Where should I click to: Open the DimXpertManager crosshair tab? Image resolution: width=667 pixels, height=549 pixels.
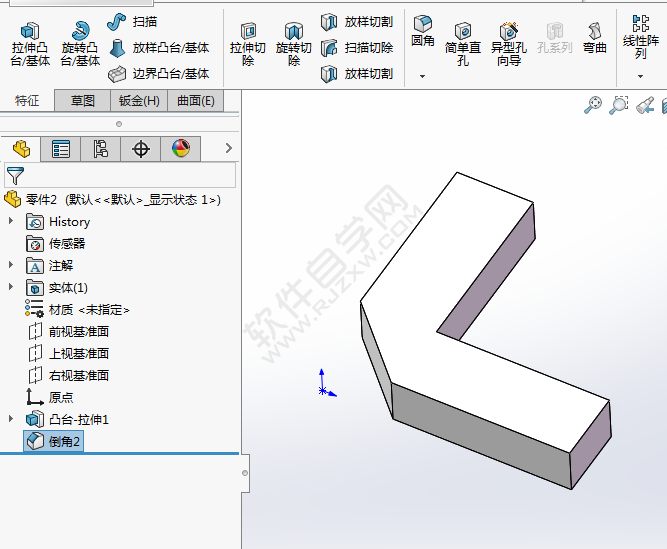(x=141, y=149)
